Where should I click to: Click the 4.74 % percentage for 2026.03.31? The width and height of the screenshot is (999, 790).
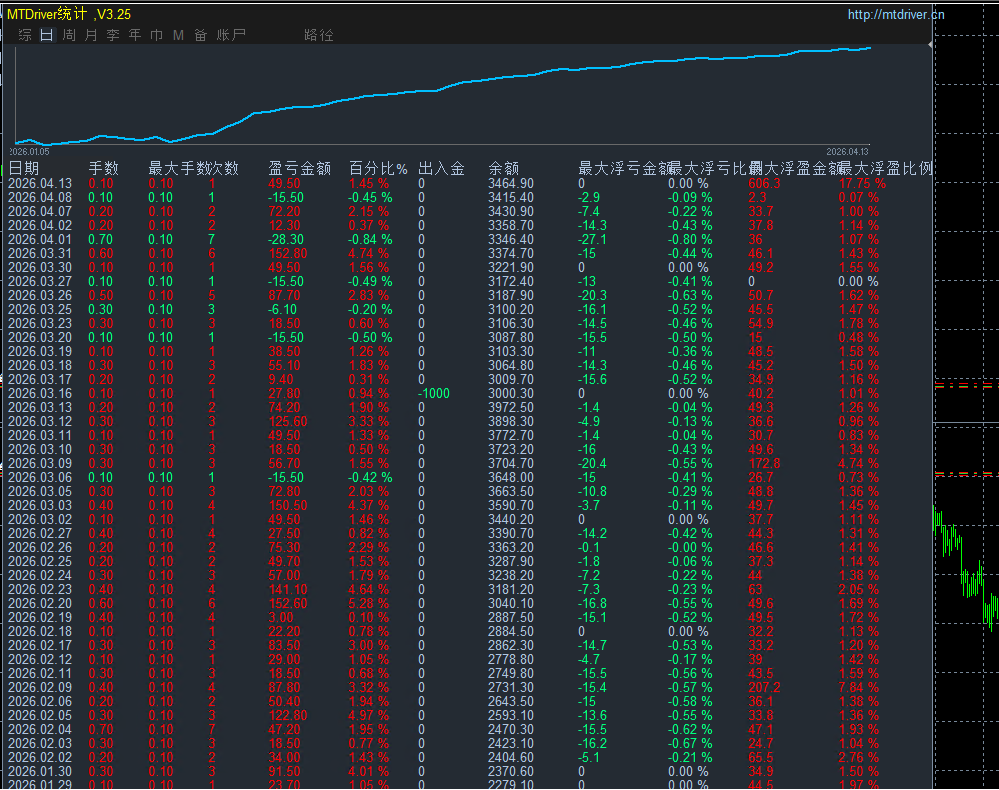(368, 254)
